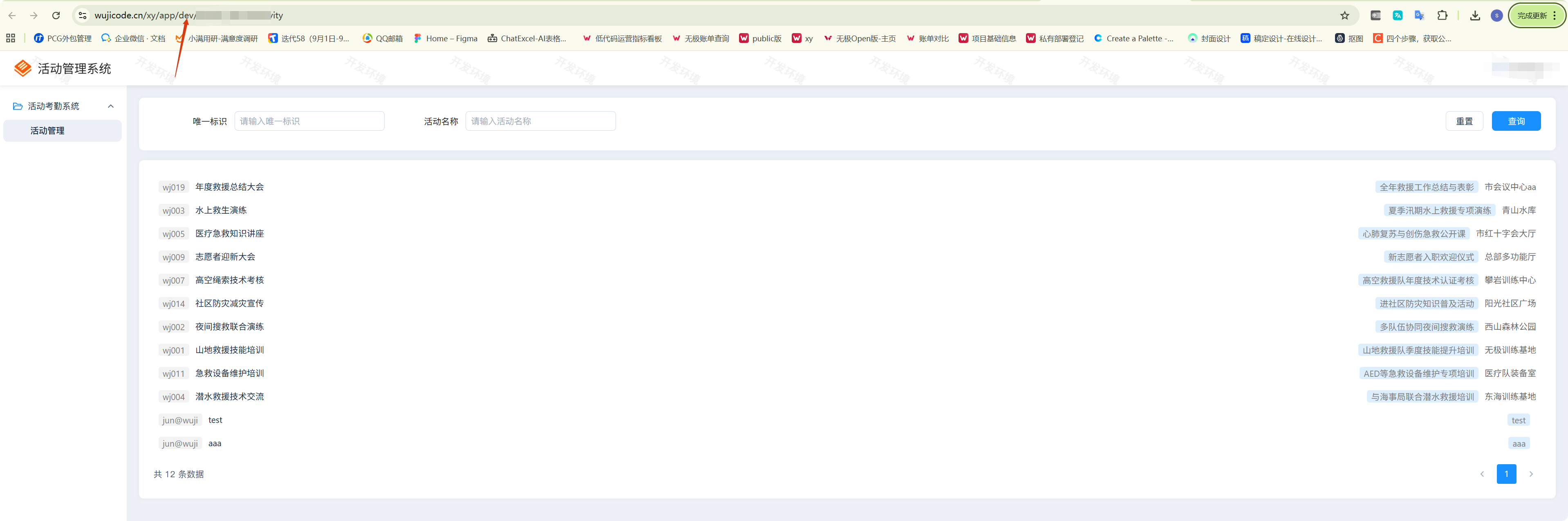This screenshot has height=521, width=1568.
Task: Click the 年度救援总结大会 list row
Action: click(229, 187)
